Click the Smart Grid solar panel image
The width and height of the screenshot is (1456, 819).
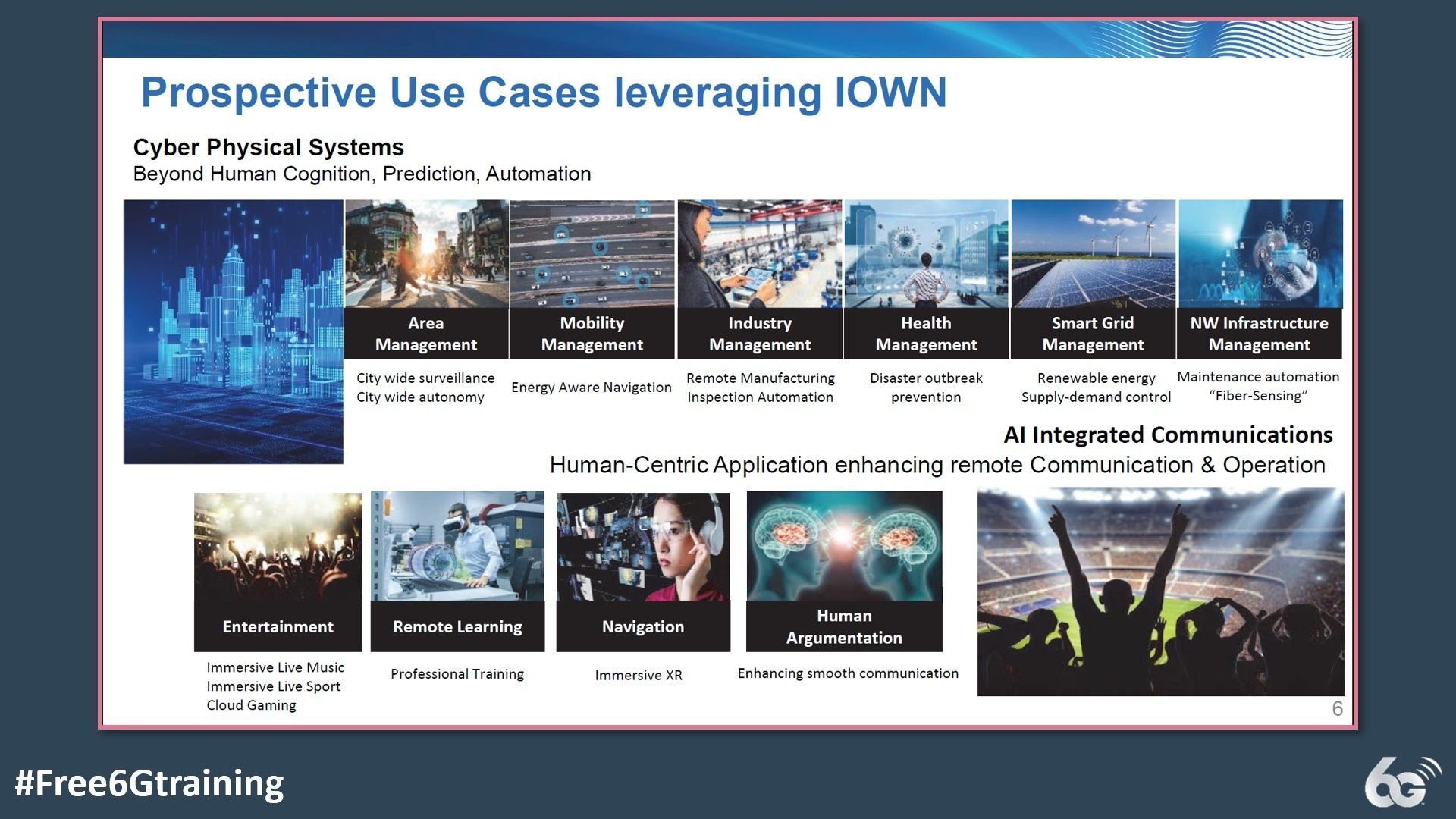coord(1093,253)
